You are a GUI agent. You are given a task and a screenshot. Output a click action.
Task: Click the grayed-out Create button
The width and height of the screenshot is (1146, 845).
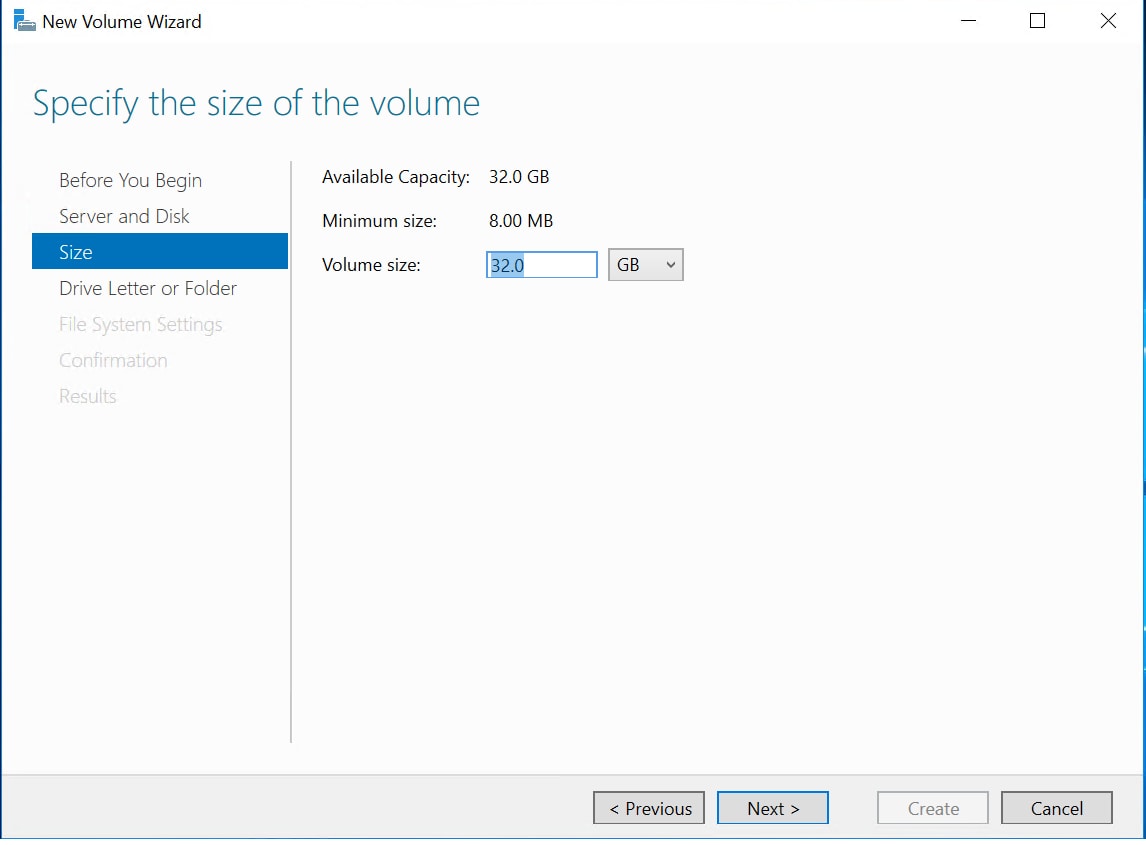[x=932, y=808]
